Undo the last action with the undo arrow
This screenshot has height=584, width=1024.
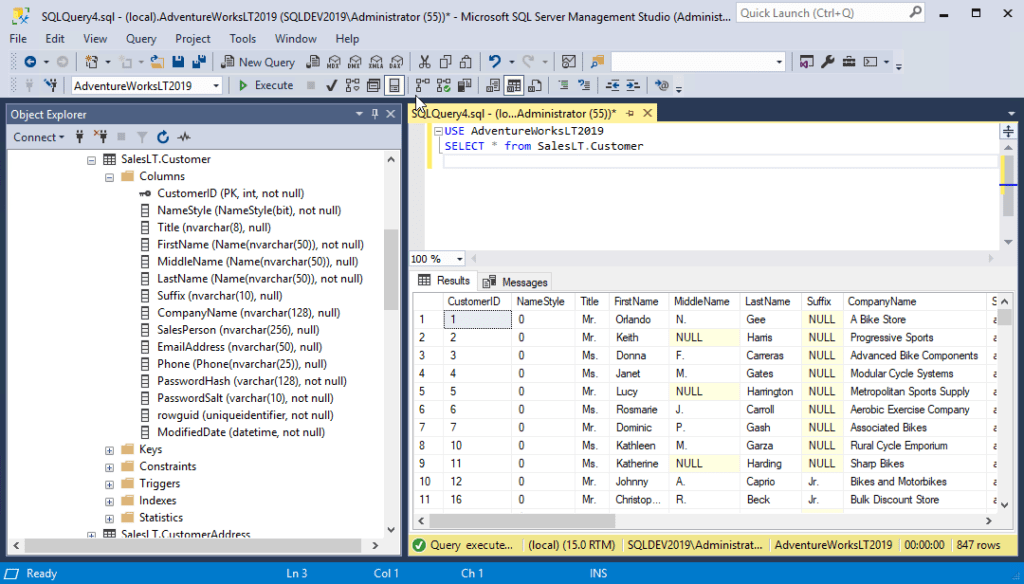click(494, 62)
